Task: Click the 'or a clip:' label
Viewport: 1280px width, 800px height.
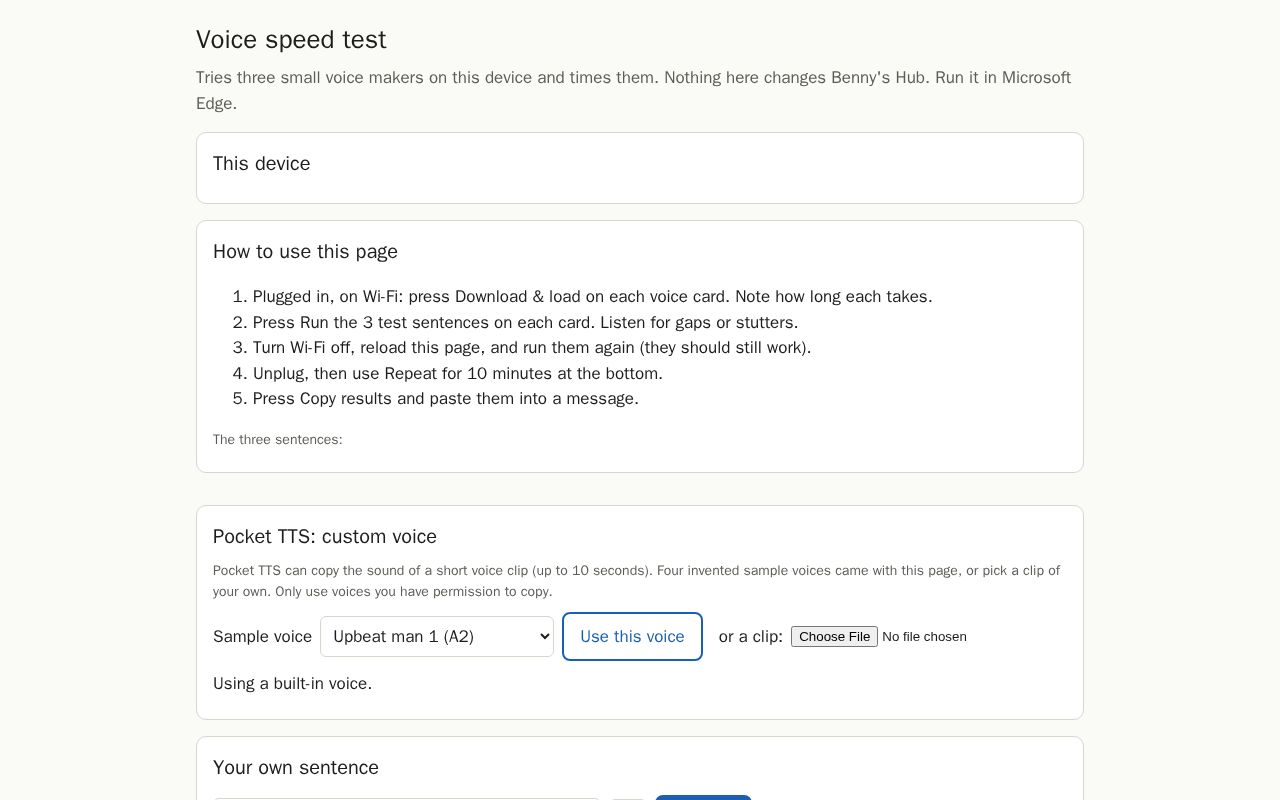Action: coord(751,637)
